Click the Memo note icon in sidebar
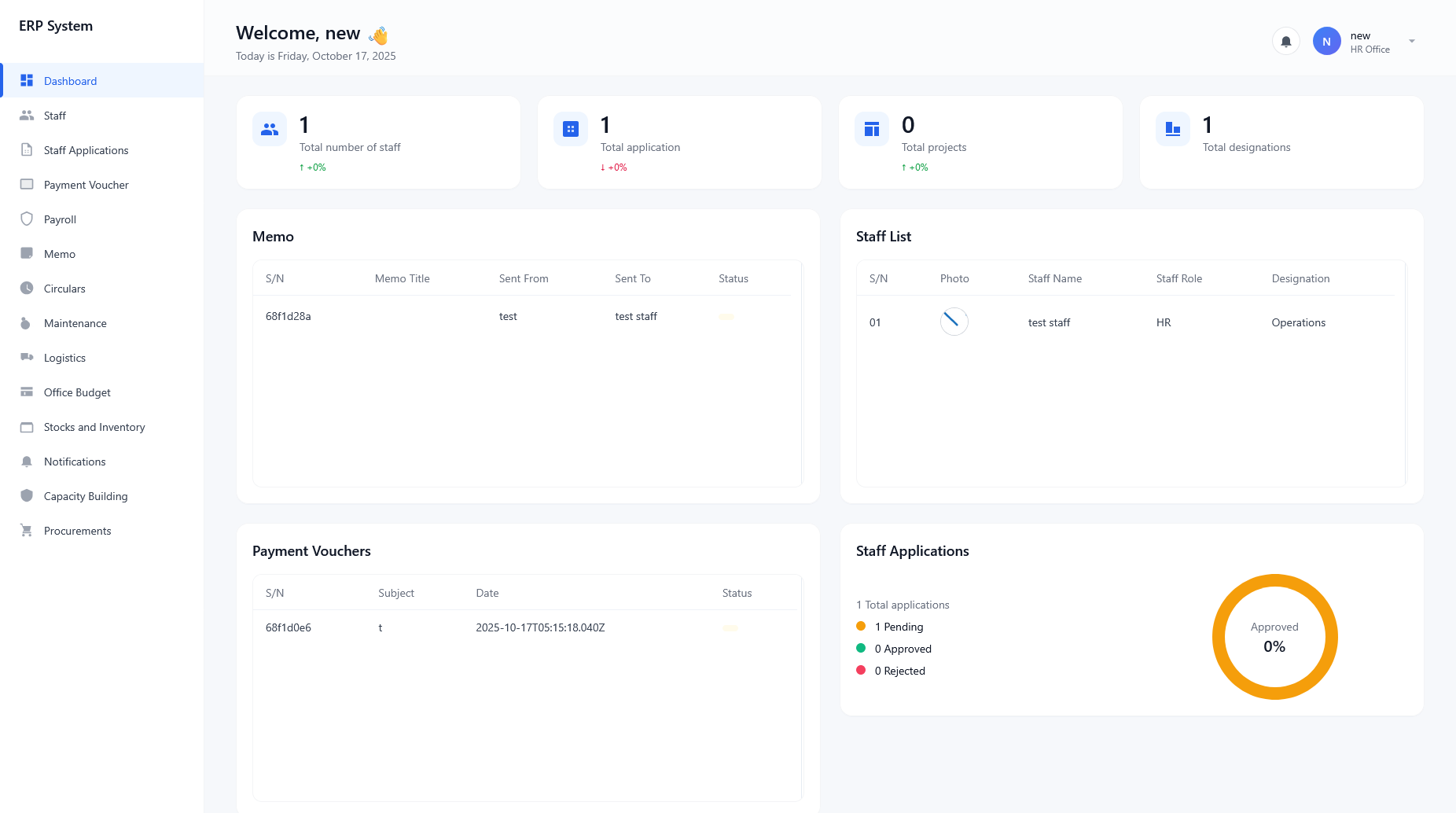1456x813 pixels. point(27,253)
